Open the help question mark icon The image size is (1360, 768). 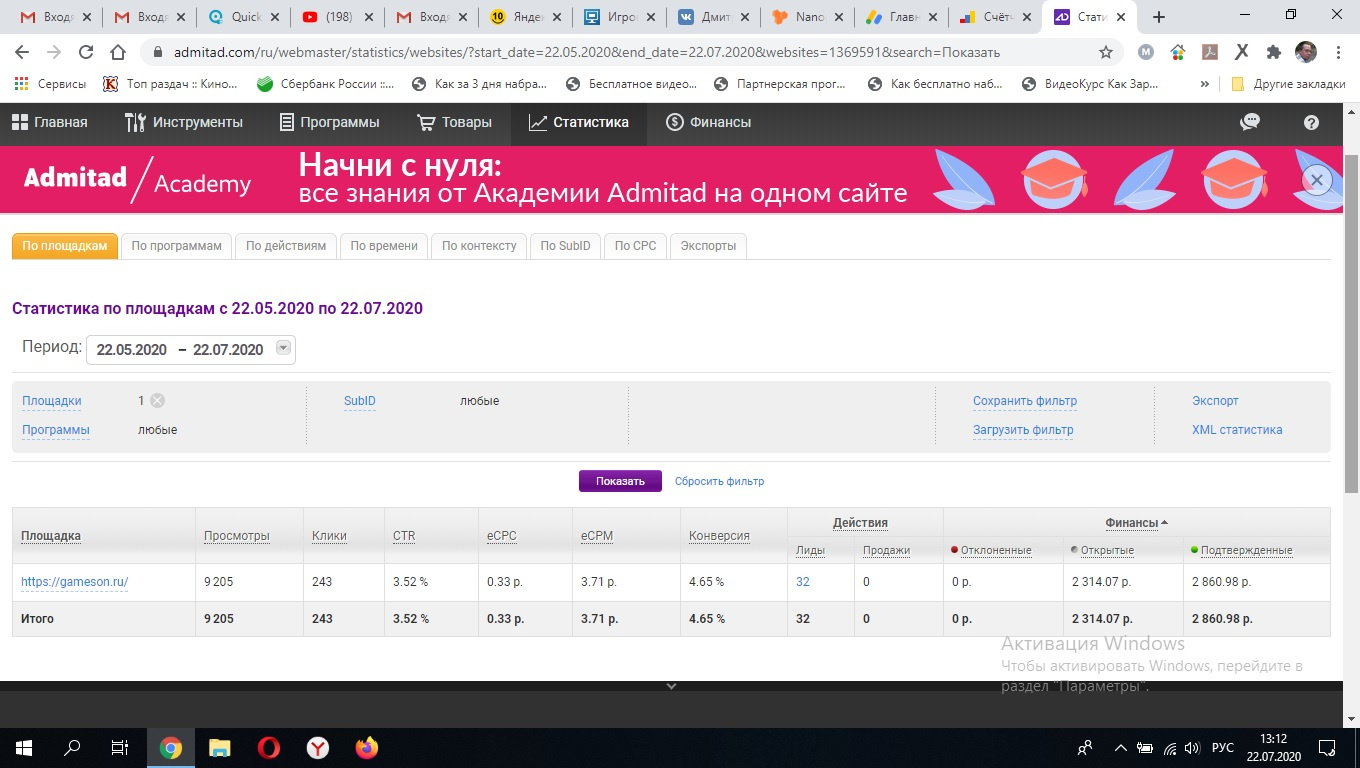click(1311, 122)
